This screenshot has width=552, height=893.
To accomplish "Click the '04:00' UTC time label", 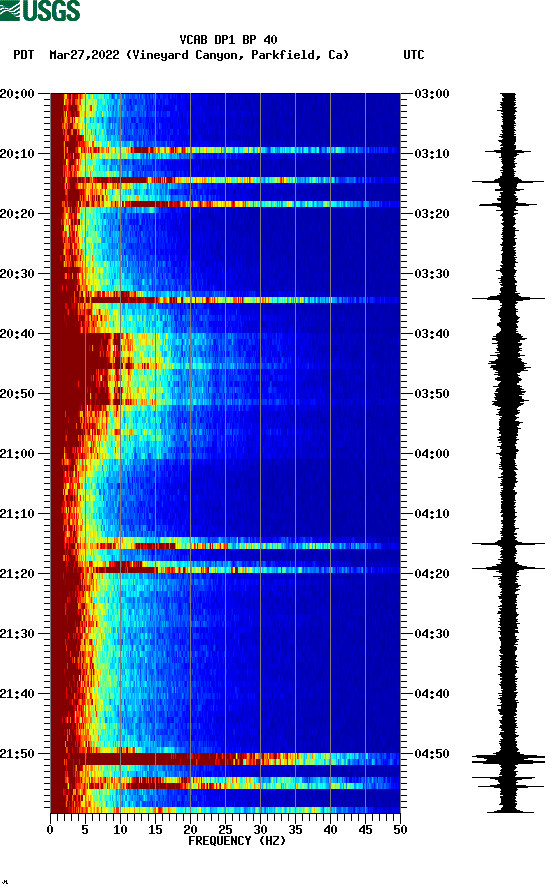I will point(432,454).
